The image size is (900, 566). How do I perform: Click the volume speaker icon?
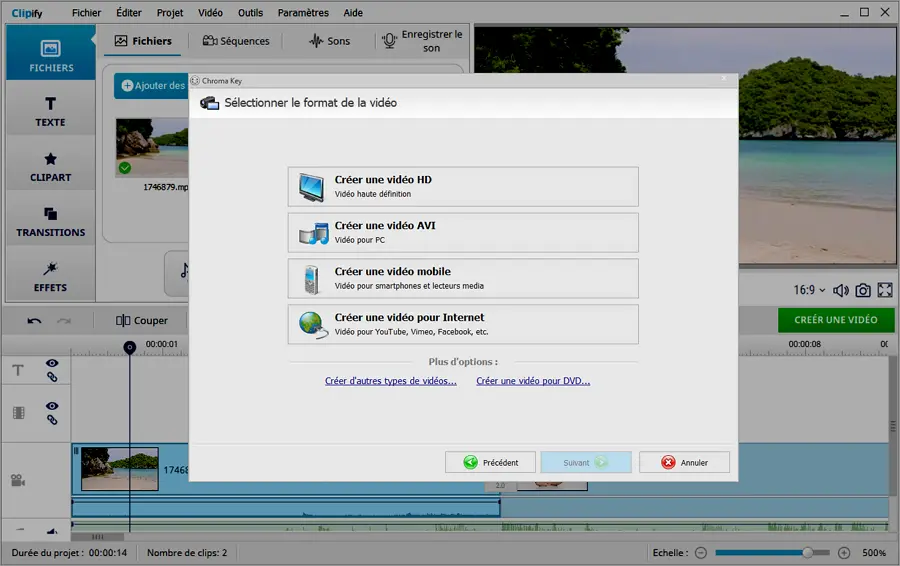click(840, 290)
